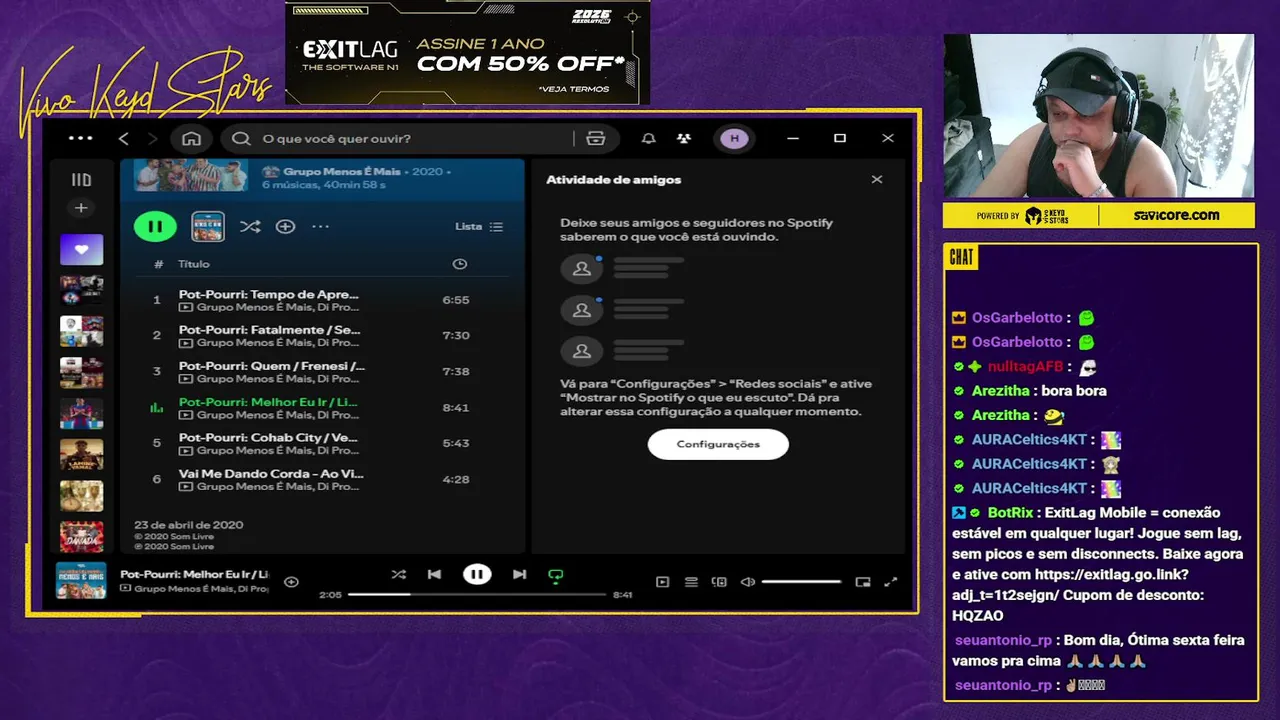Toggle shuffle in the player bar

[398, 574]
